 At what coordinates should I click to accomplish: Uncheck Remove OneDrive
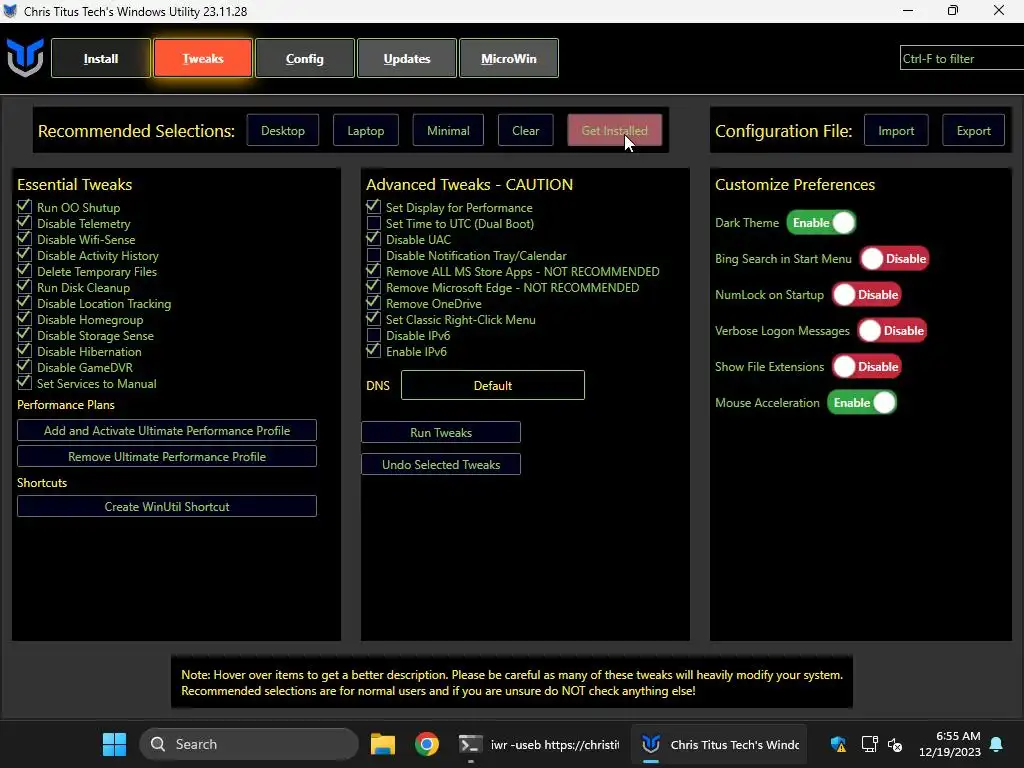tap(373, 303)
